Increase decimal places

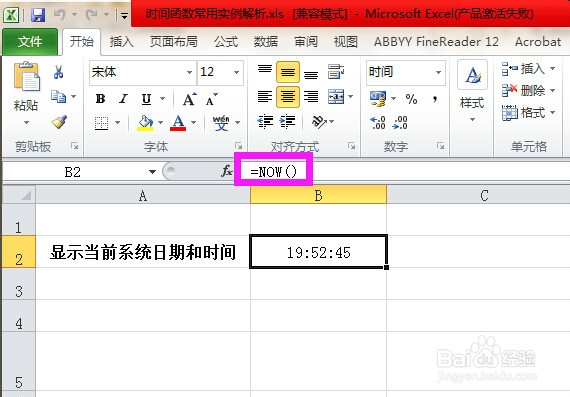(378, 123)
